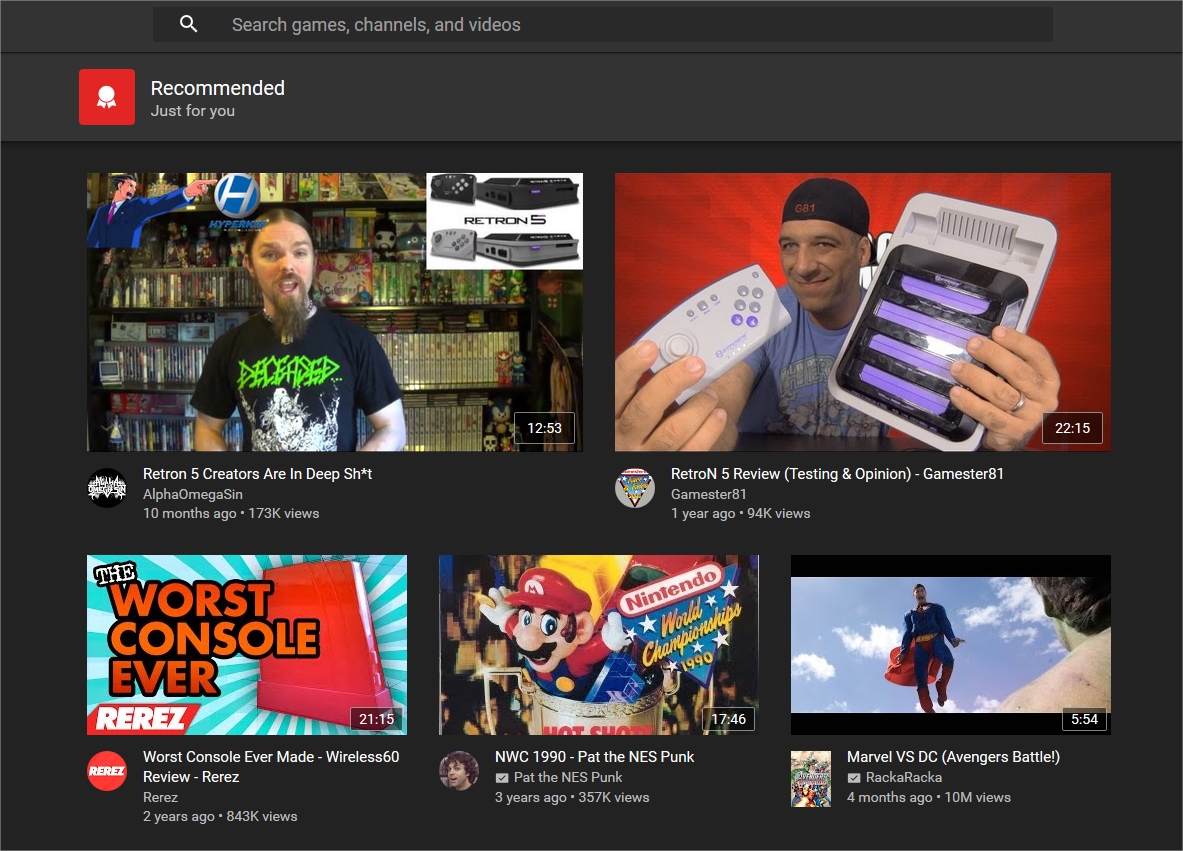Image resolution: width=1183 pixels, height=851 pixels.
Task: Open the Worst Console Ever thumbnail
Action: [247, 645]
